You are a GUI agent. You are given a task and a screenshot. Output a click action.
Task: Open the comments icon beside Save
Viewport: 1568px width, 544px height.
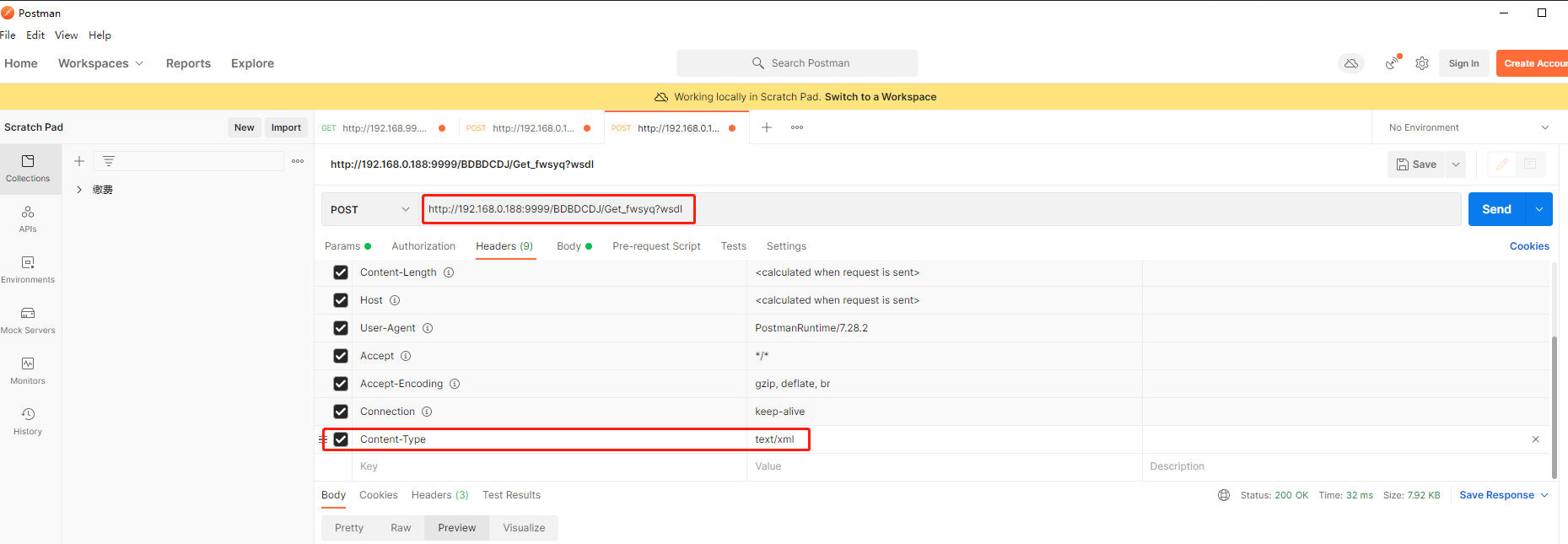coord(1530,164)
